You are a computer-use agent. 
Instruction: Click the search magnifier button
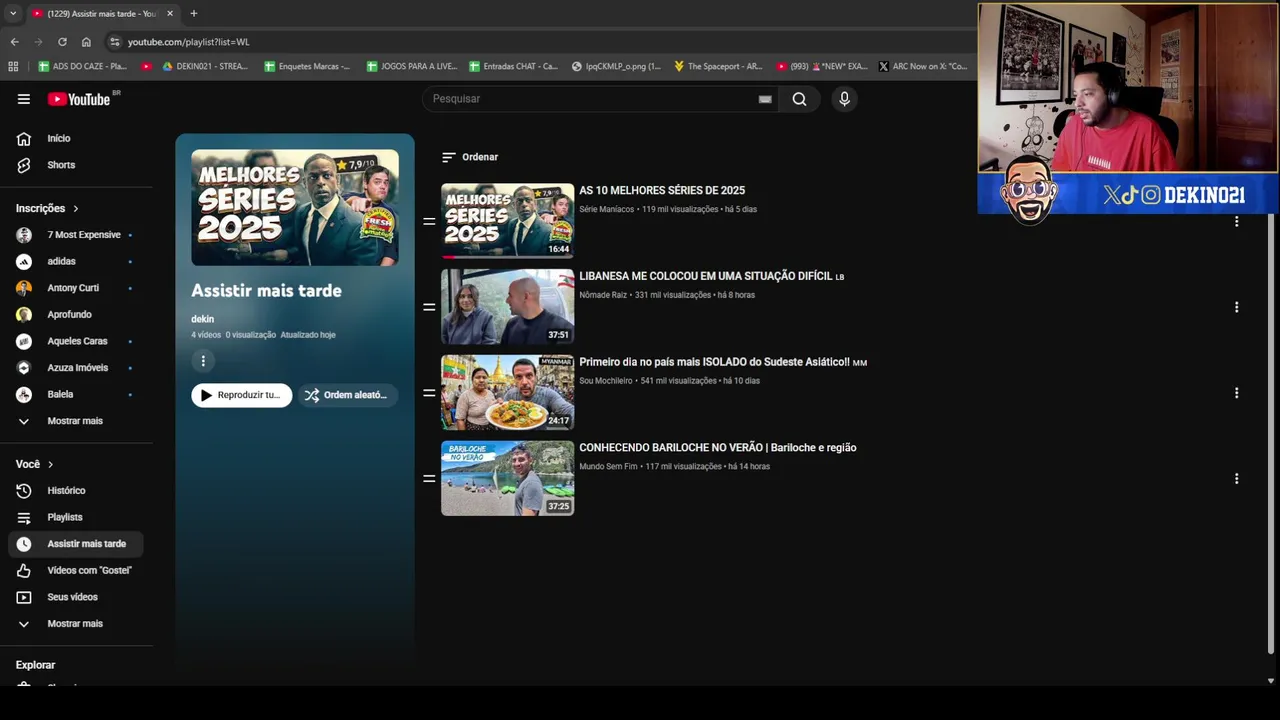799,99
